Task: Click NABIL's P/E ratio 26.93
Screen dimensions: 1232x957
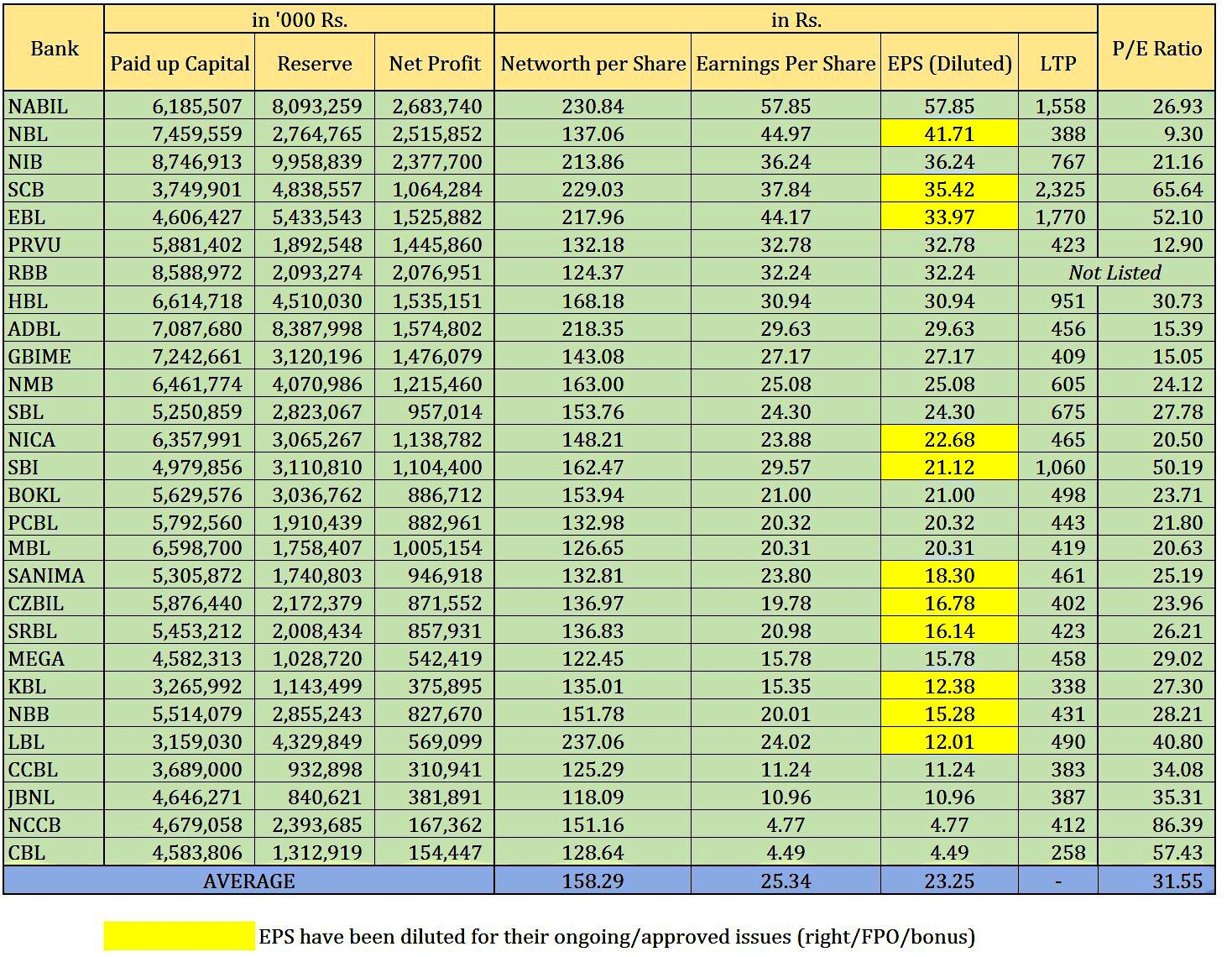Action: point(1156,106)
